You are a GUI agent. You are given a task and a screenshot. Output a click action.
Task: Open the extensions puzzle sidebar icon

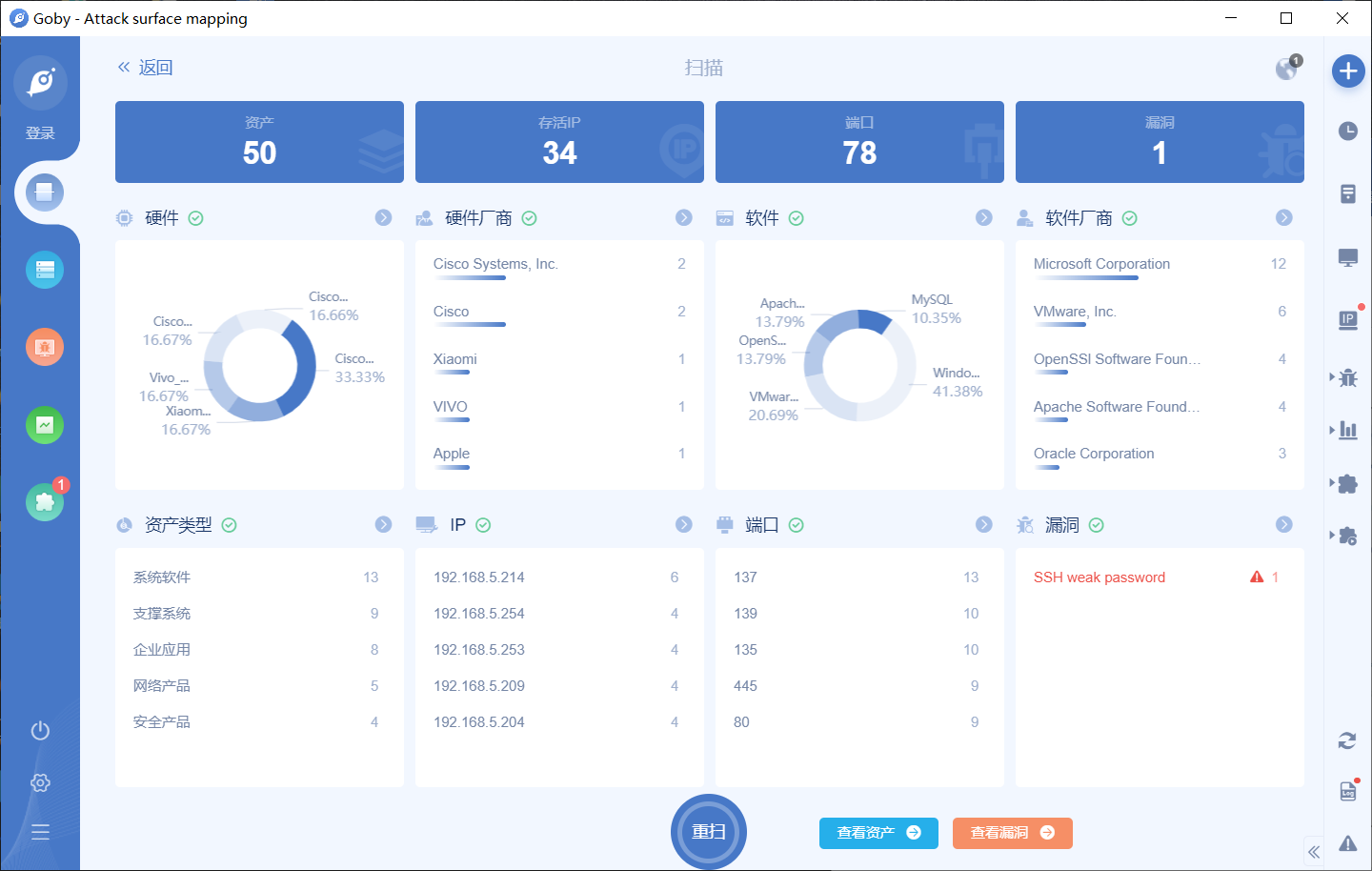tap(45, 502)
